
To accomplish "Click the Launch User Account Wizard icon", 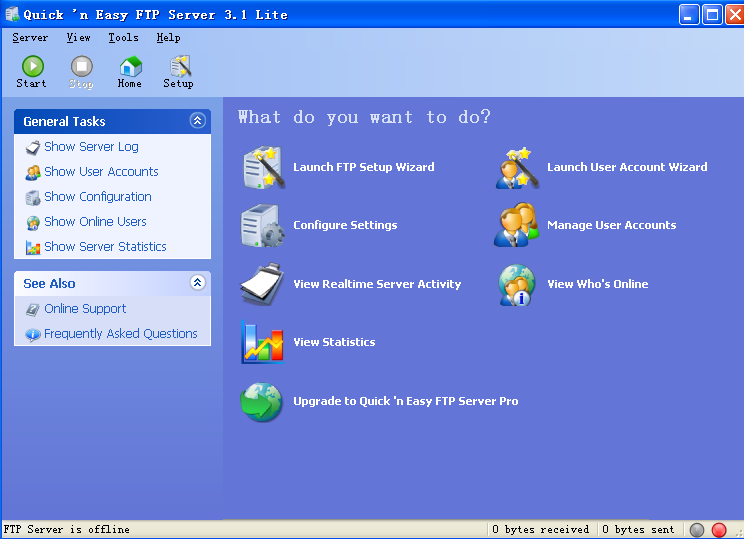I will click(x=517, y=168).
